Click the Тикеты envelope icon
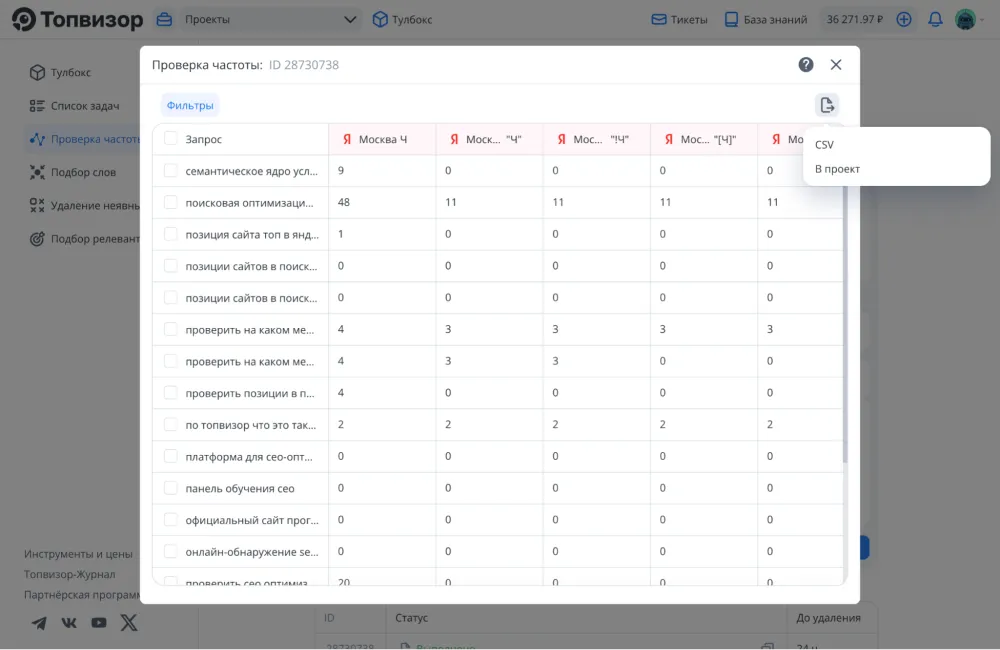This screenshot has height=650, width=1000. (x=659, y=19)
